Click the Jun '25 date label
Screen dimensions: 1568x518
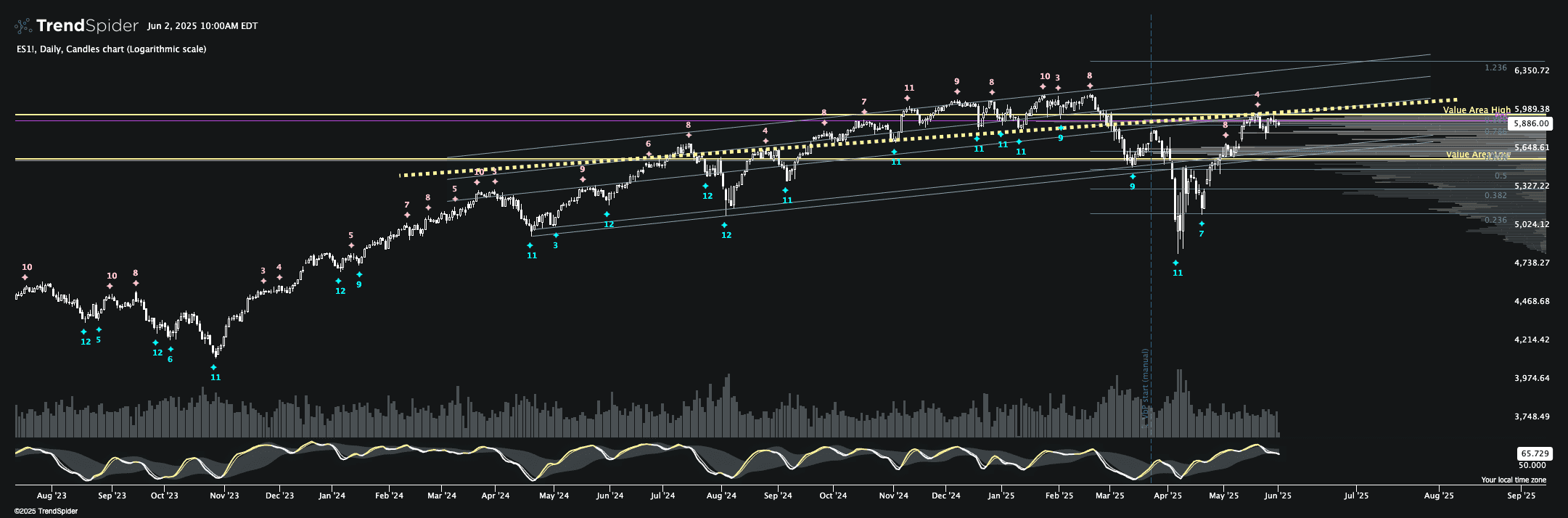coord(1278,496)
